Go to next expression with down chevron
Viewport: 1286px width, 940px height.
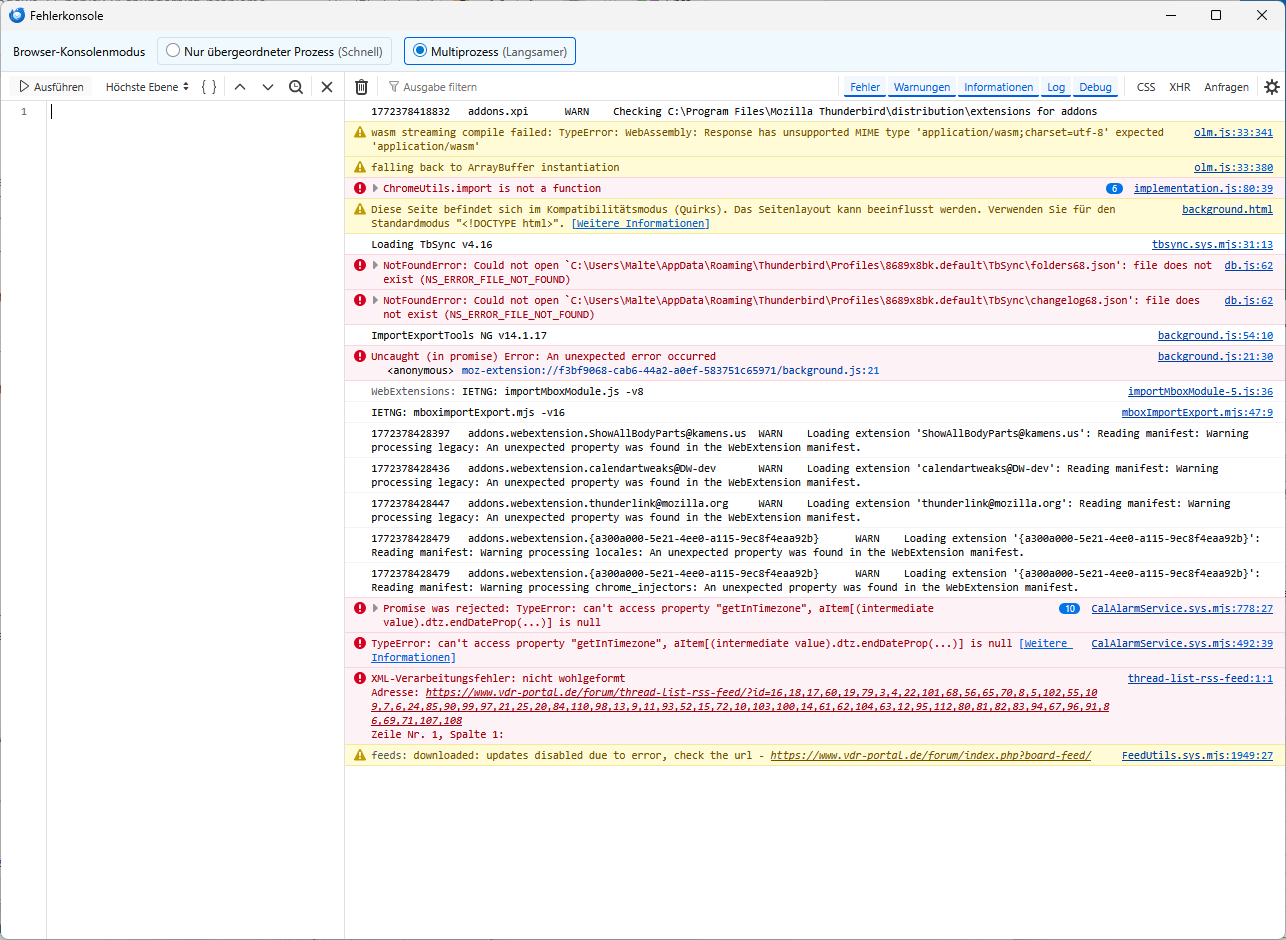coord(268,87)
